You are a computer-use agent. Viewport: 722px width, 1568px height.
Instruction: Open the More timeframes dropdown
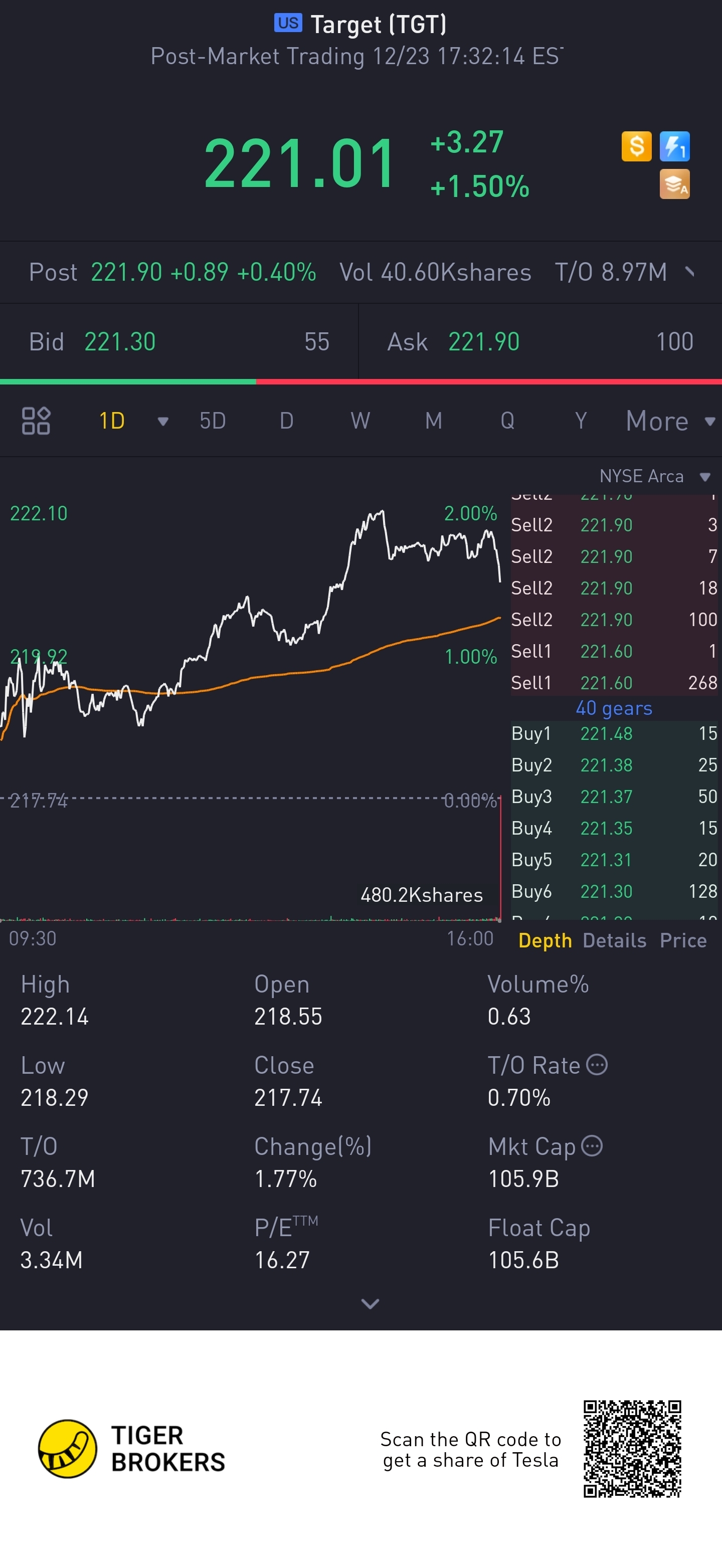click(x=670, y=421)
